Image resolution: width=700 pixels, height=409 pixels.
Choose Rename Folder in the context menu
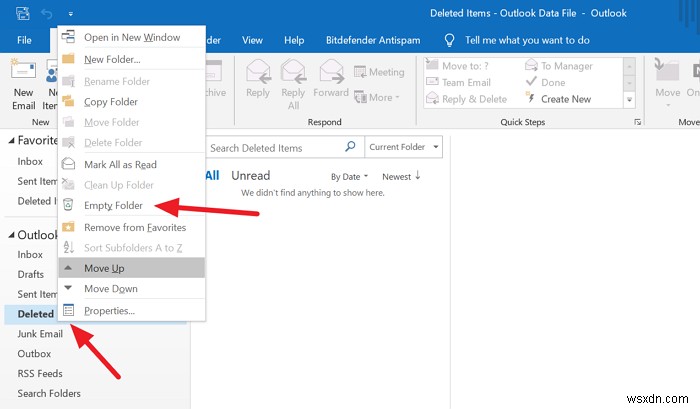[x=131, y=81]
